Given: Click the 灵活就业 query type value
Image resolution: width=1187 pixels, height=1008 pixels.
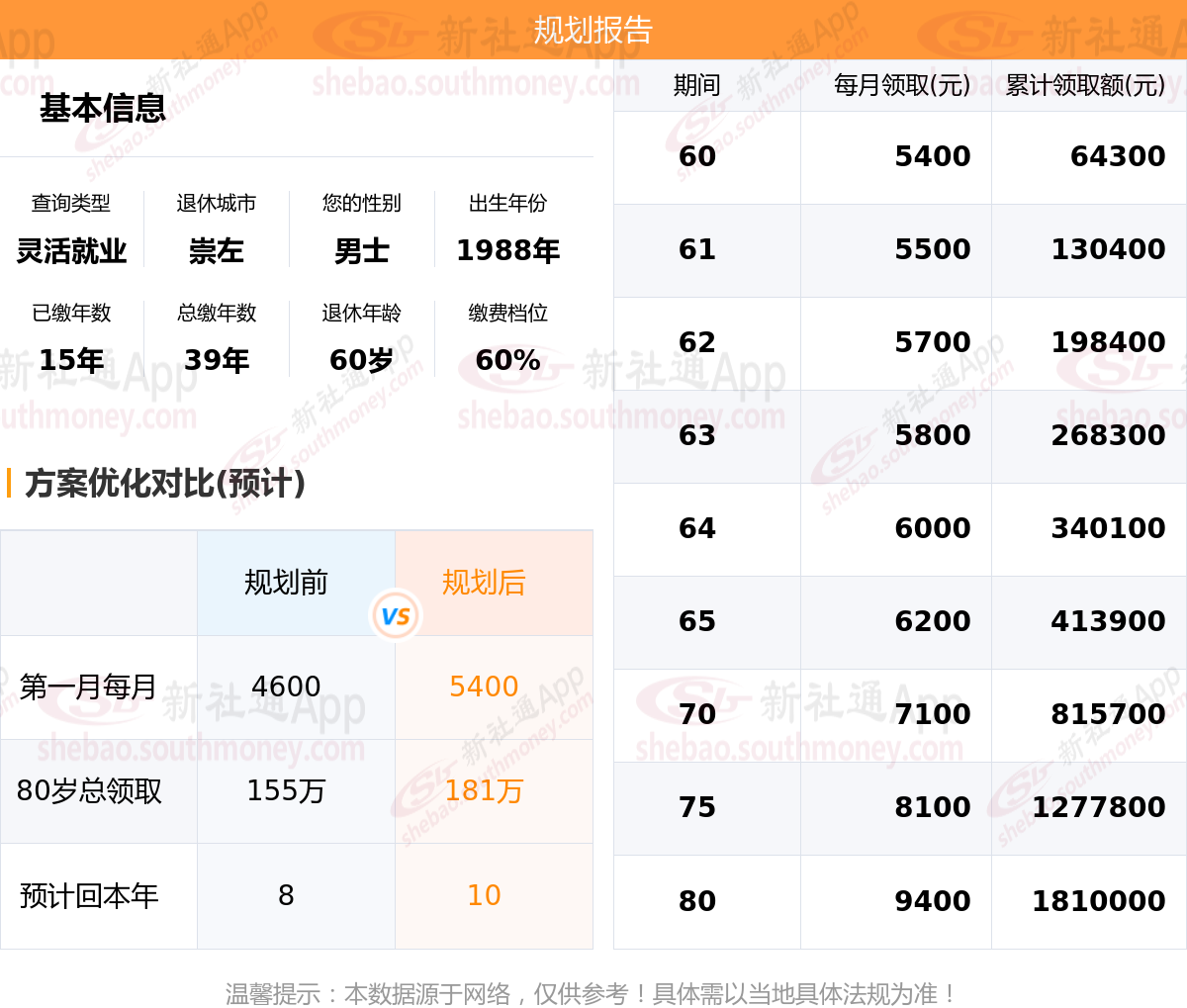Looking at the screenshot, I should [71, 251].
